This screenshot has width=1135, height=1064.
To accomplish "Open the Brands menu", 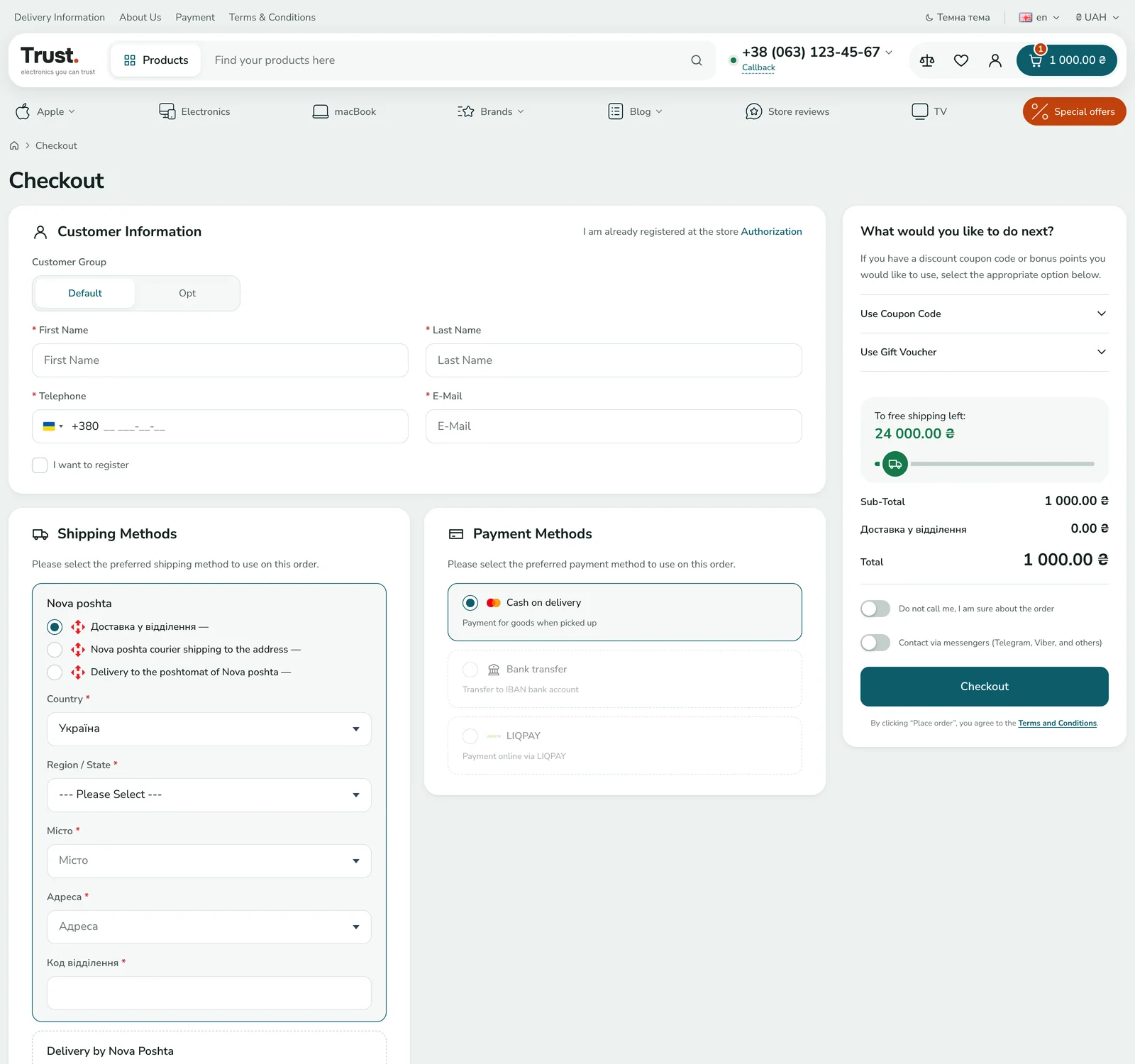I will [491, 111].
